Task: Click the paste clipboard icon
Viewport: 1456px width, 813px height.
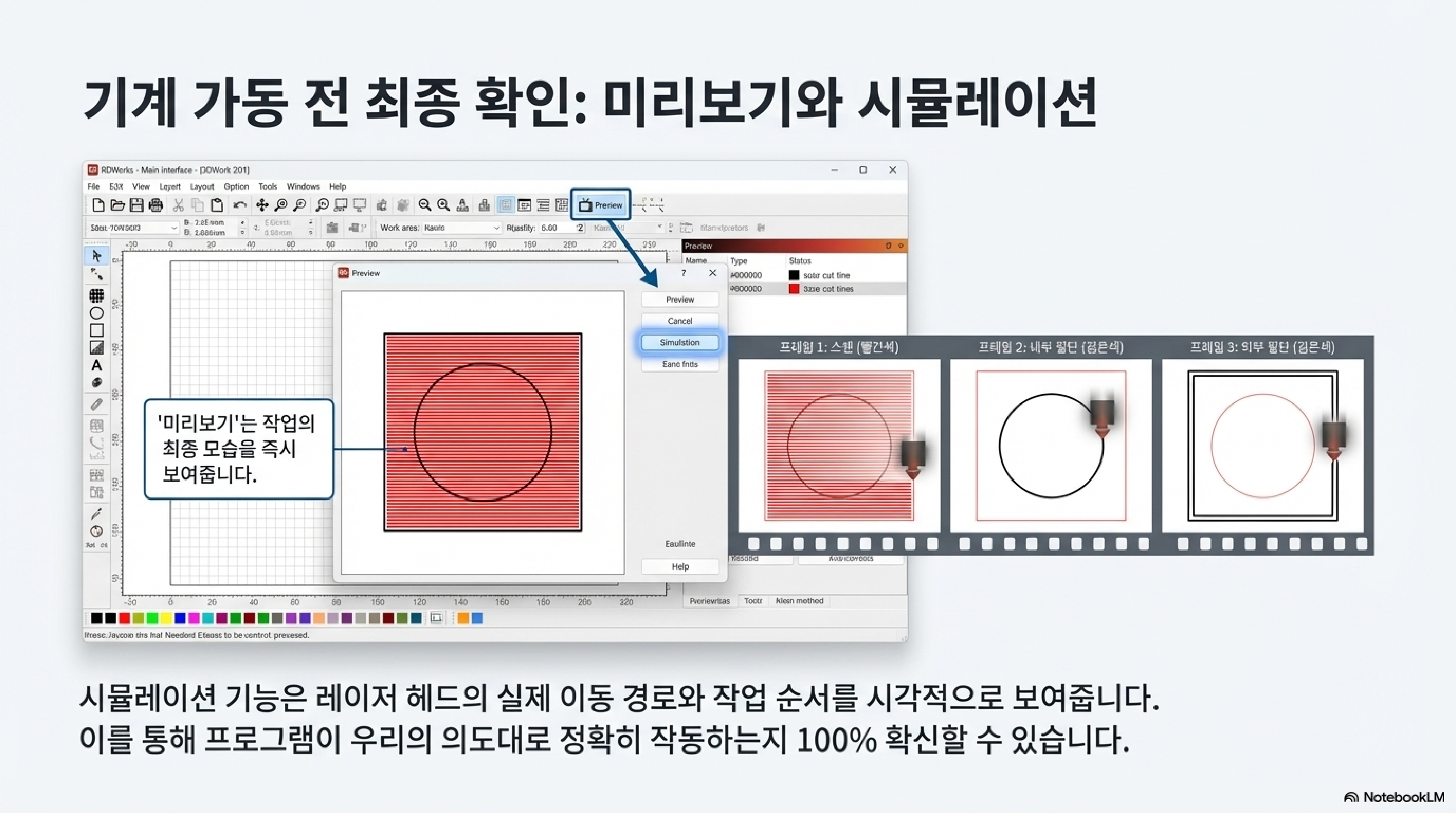Action: [x=217, y=205]
